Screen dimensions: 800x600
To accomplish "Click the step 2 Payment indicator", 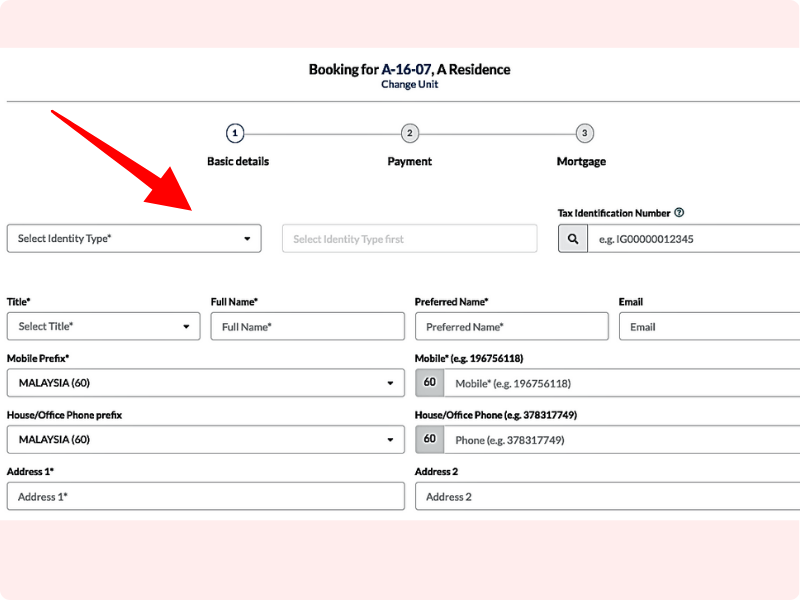I will (409, 132).
